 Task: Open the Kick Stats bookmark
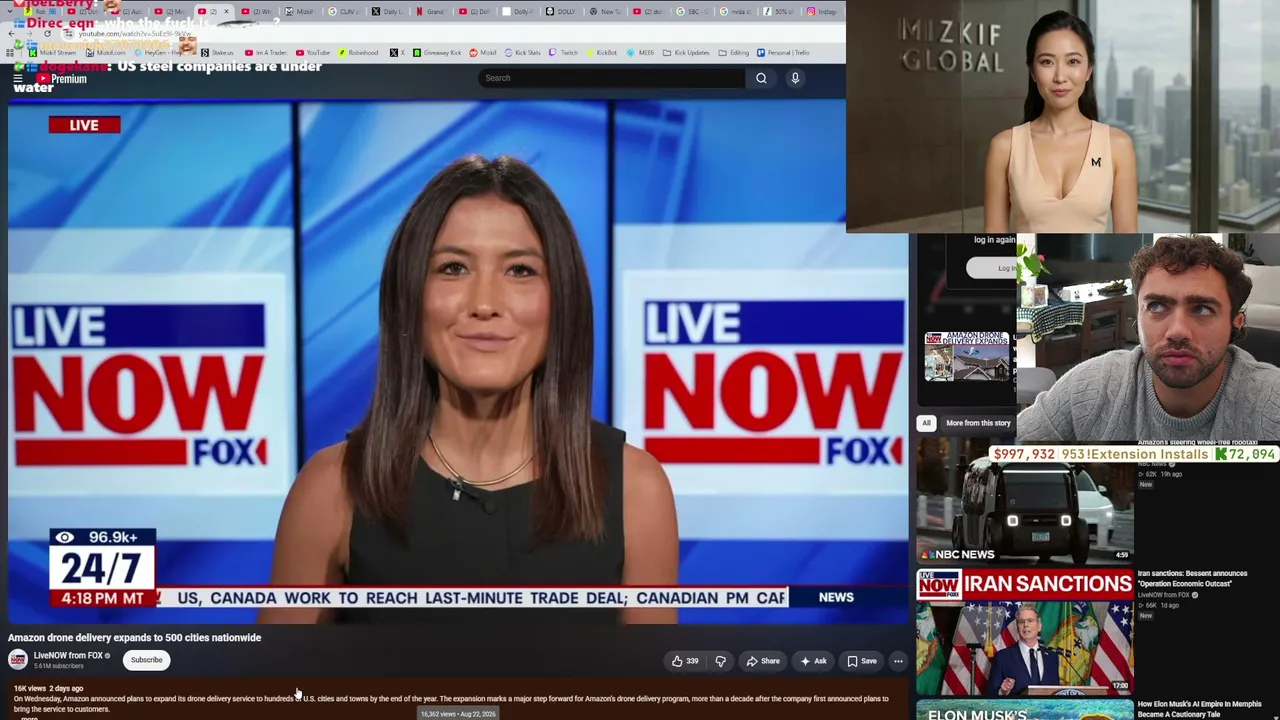tap(522, 53)
